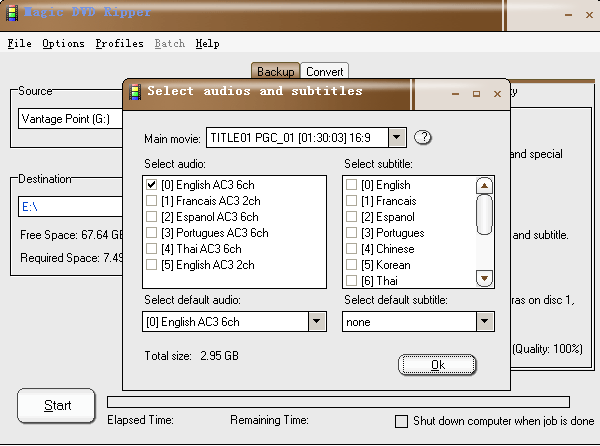The height and width of the screenshot is (446, 600).
Task: Close the Select audios and subtitles dialog
Action: (497, 93)
